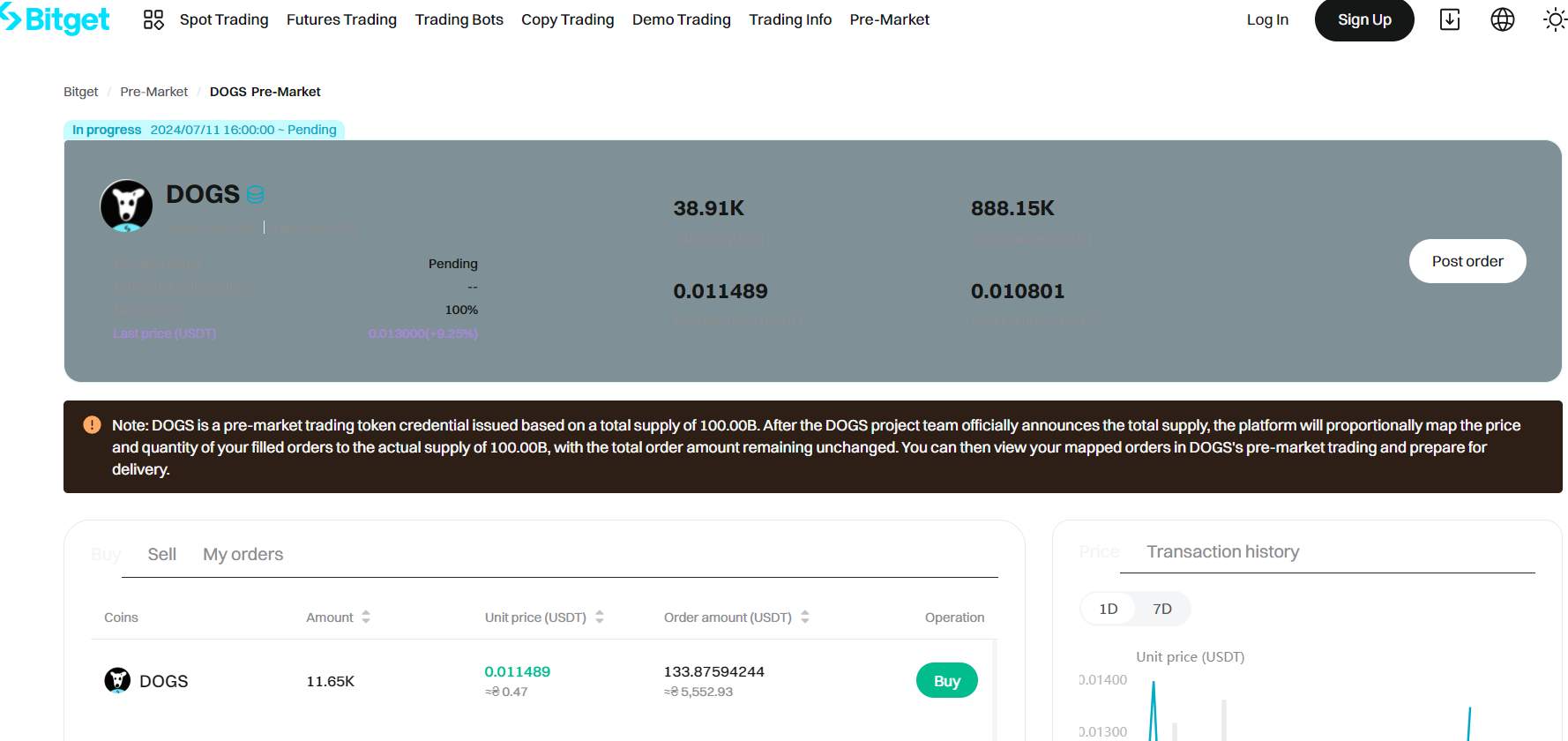Image resolution: width=1568 pixels, height=741 pixels.
Task: Toggle light/dark theme sun icon
Action: point(1555,19)
